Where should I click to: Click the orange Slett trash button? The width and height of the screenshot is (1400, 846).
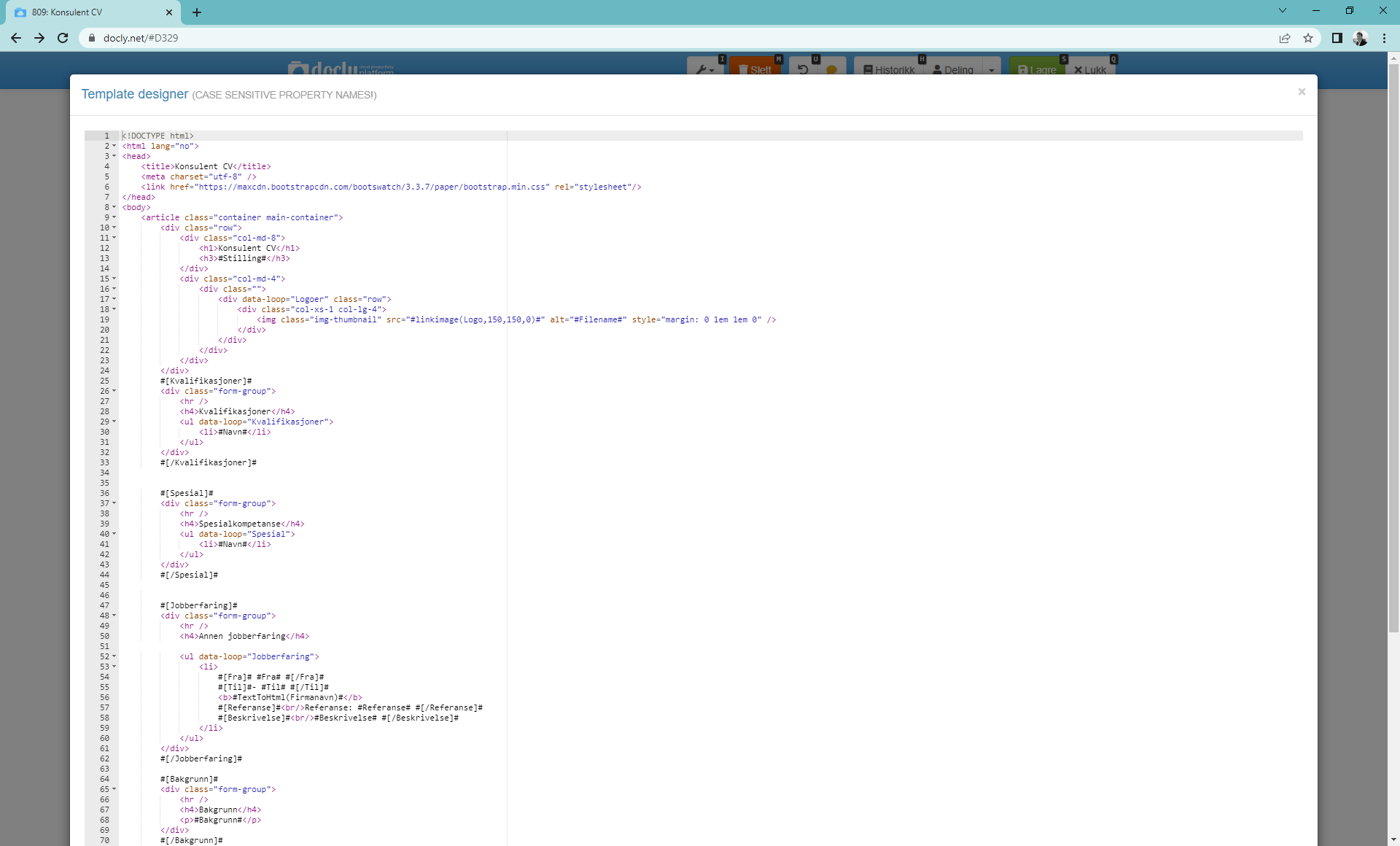coord(755,69)
